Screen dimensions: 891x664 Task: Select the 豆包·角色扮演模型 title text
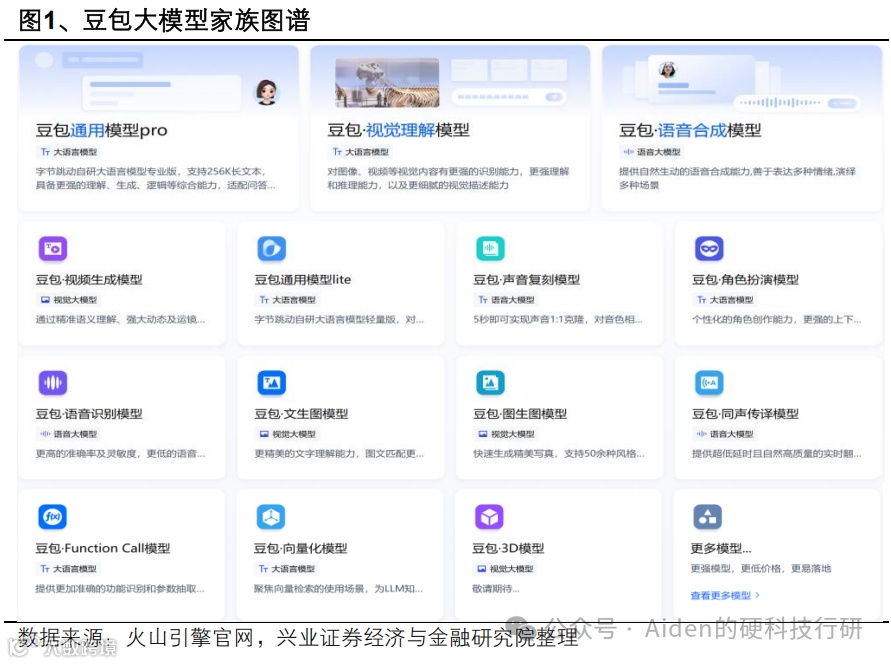click(x=746, y=279)
